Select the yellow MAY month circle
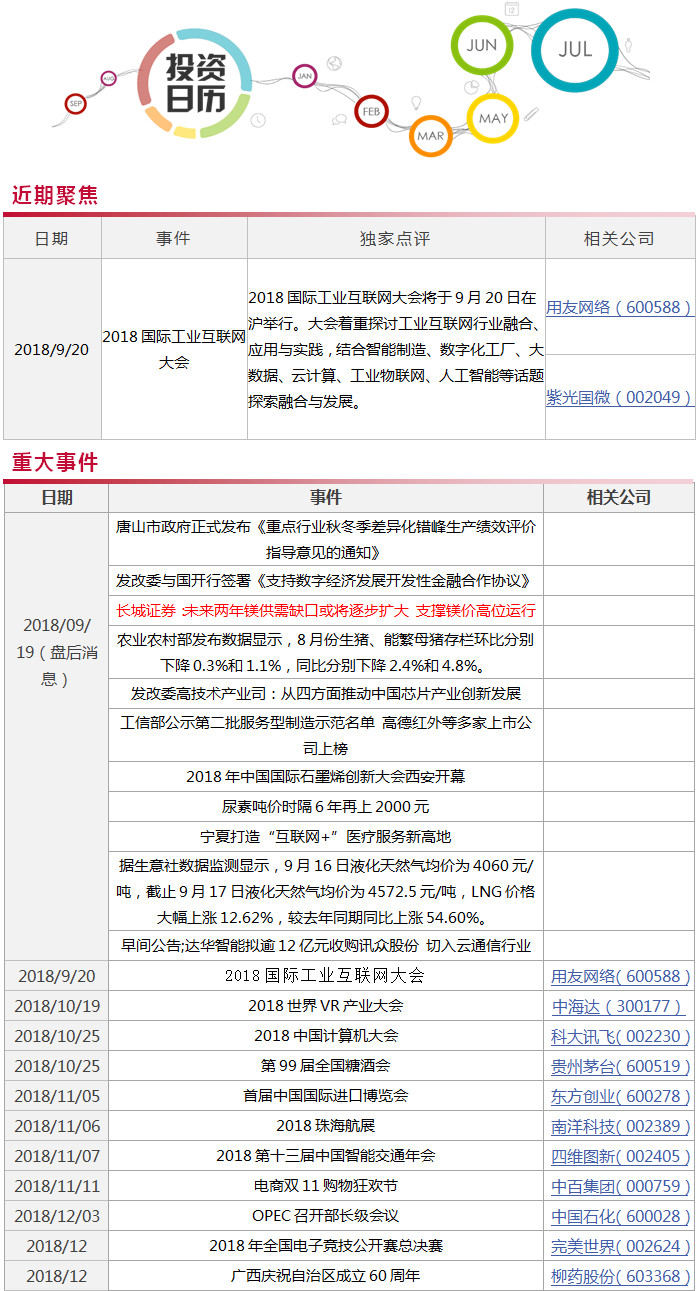 [x=493, y=118]
